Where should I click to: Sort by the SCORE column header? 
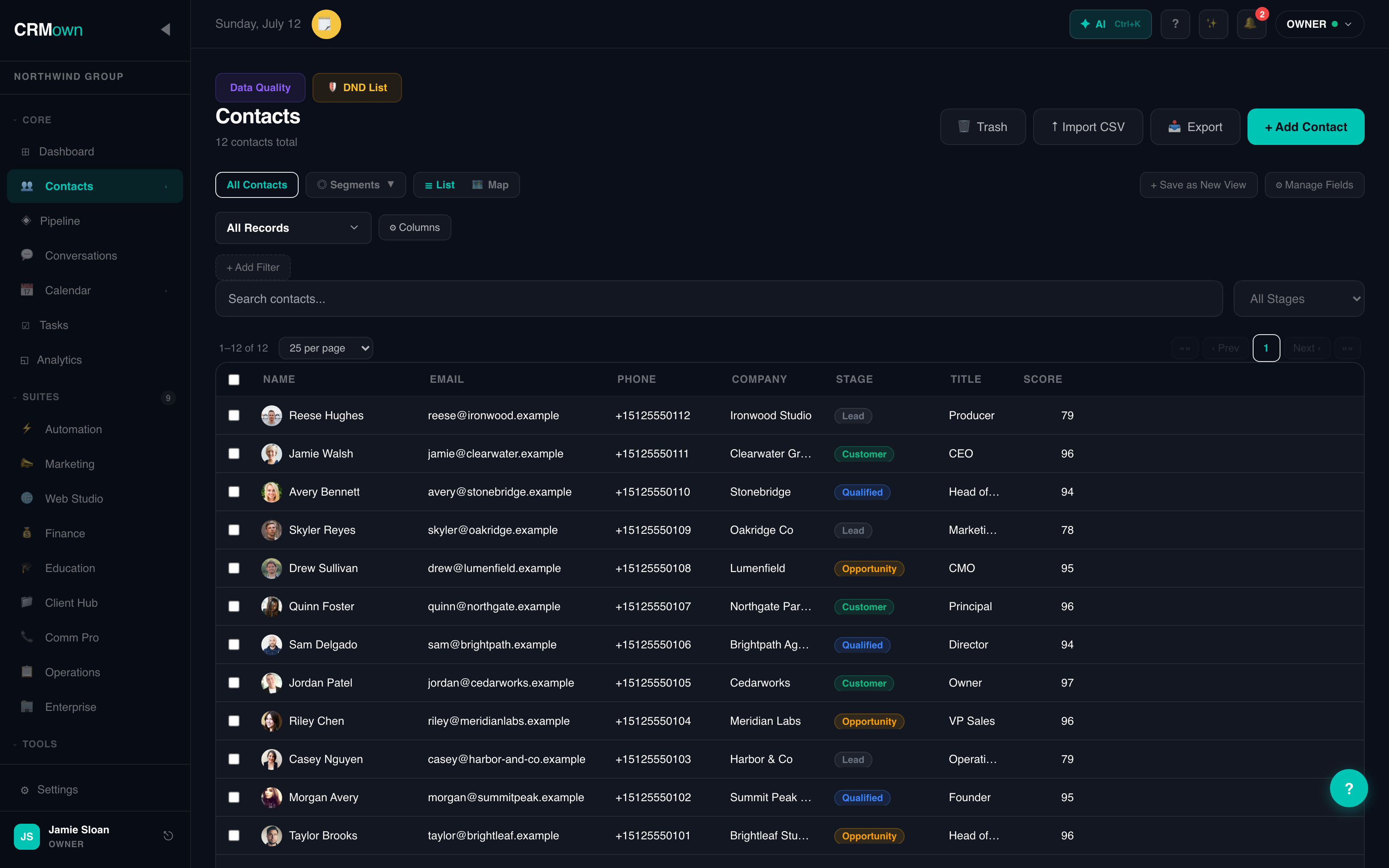(x=1042, y=379)
